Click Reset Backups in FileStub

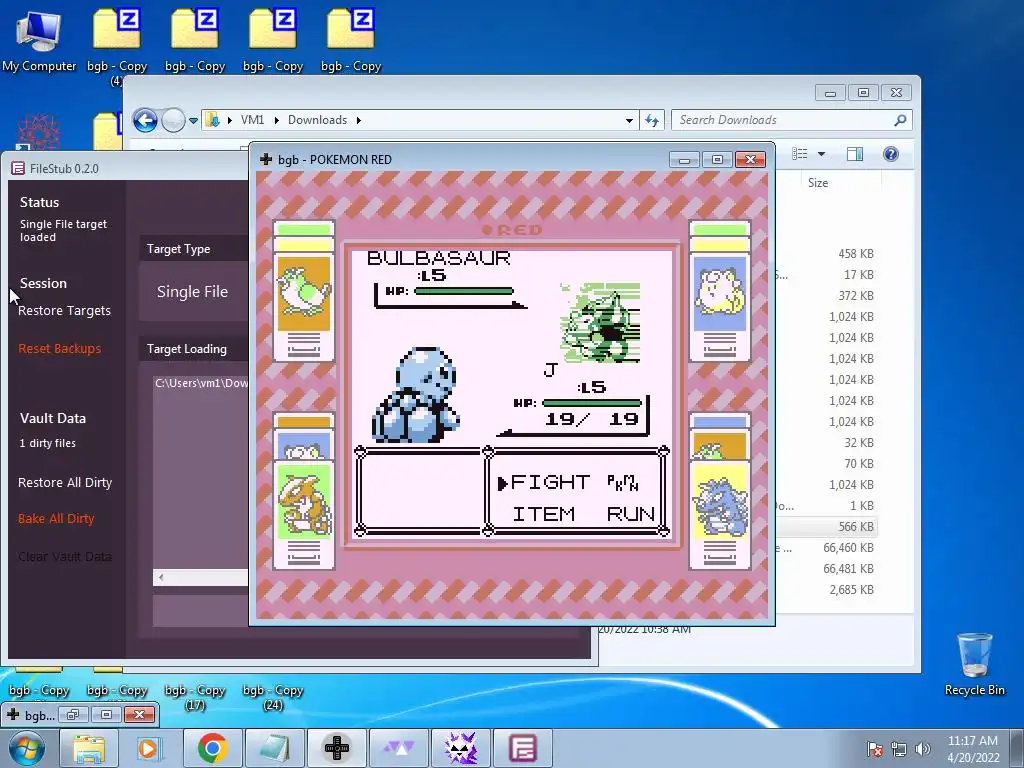click(59, 349)
